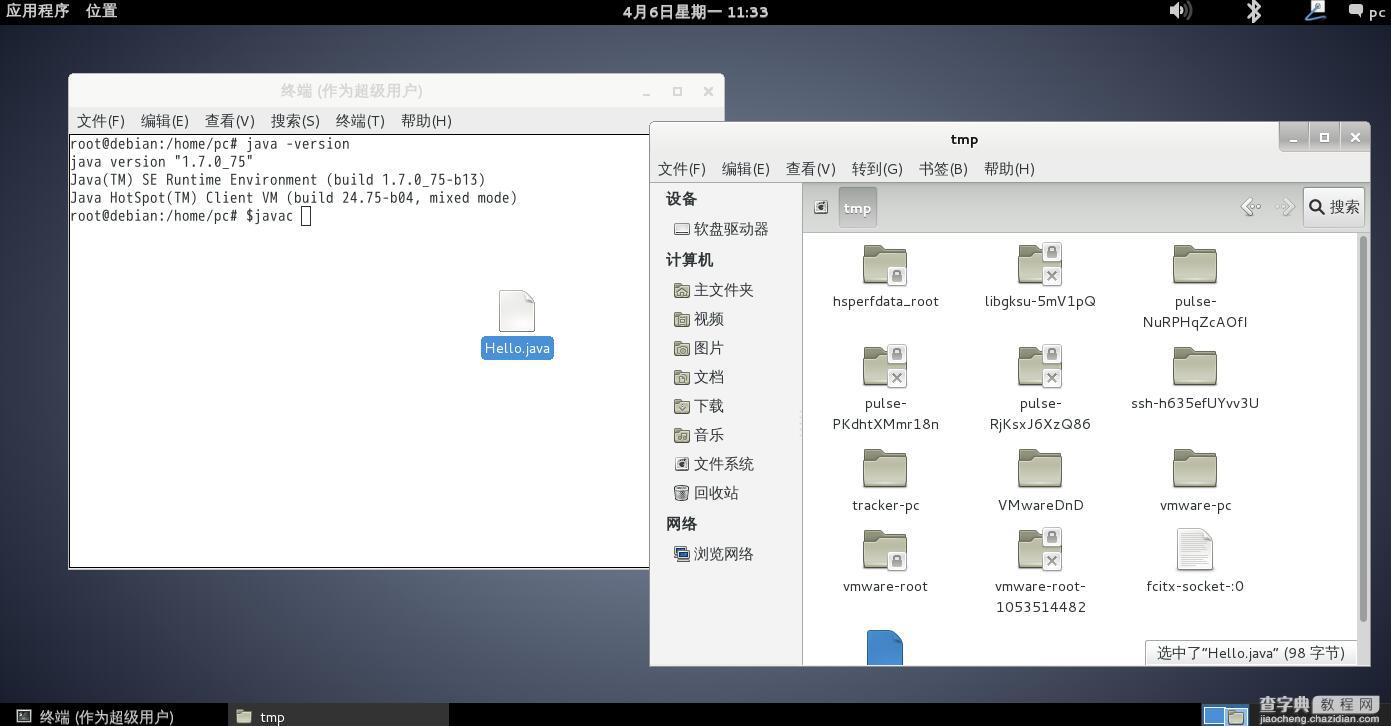Click the 计算机 sidebar heading
The width and height of the screenshot is (1391, 726).
(690, 260)
